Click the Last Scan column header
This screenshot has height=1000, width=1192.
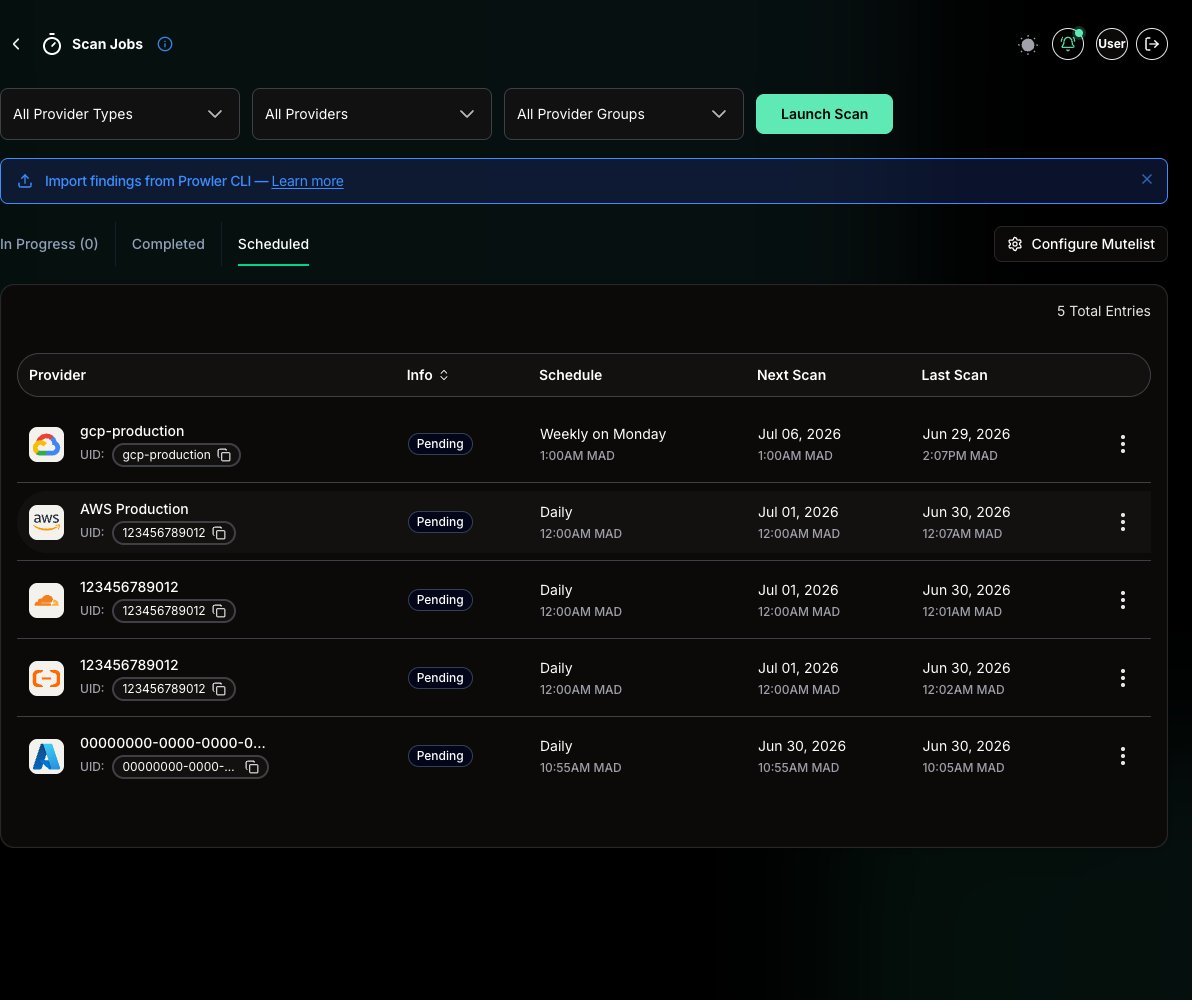pos(954,375)
